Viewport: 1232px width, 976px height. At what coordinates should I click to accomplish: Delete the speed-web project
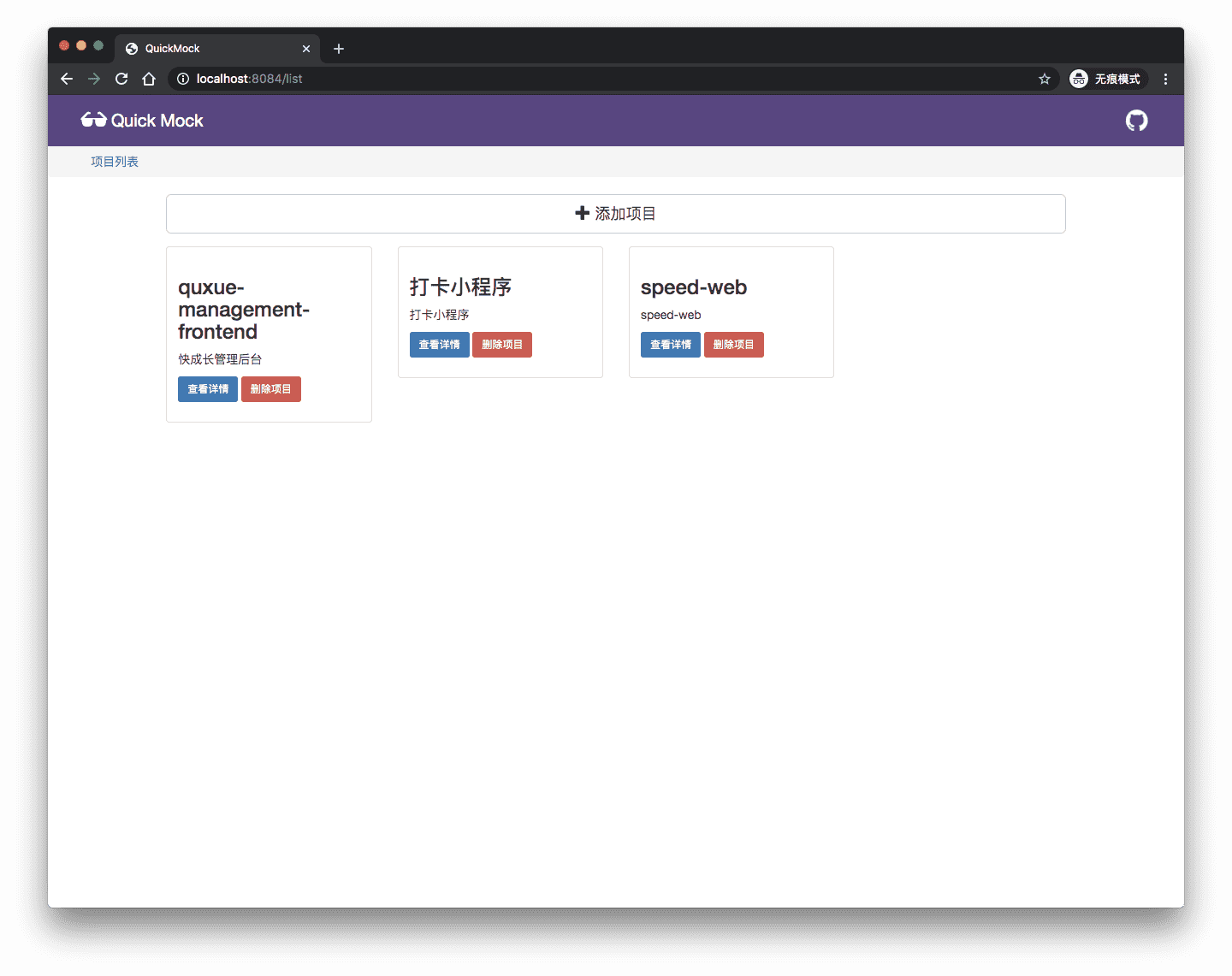[x=734, y=345]
